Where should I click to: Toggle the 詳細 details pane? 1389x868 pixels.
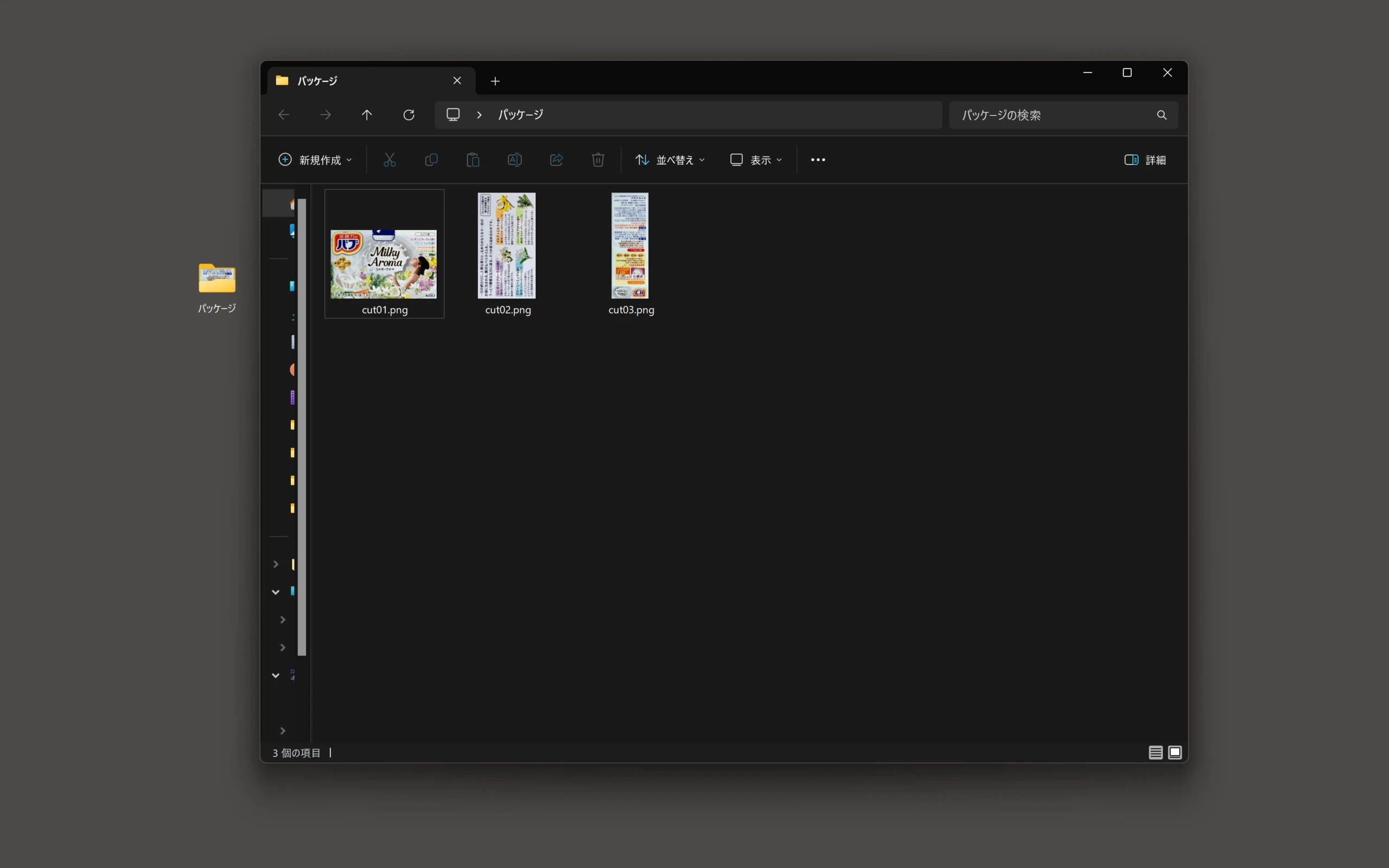(1145, 159)
